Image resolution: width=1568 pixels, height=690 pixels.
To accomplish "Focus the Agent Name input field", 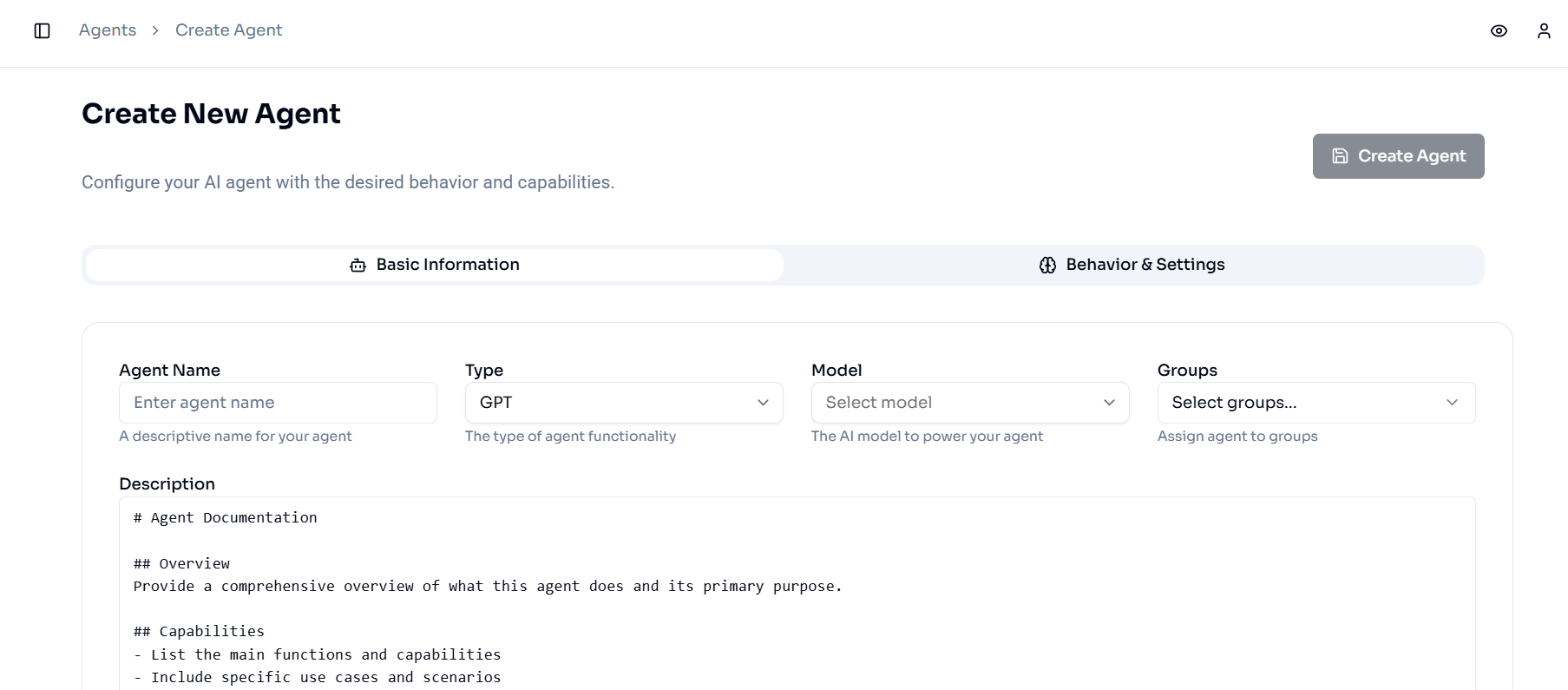I will pos(278,403).
